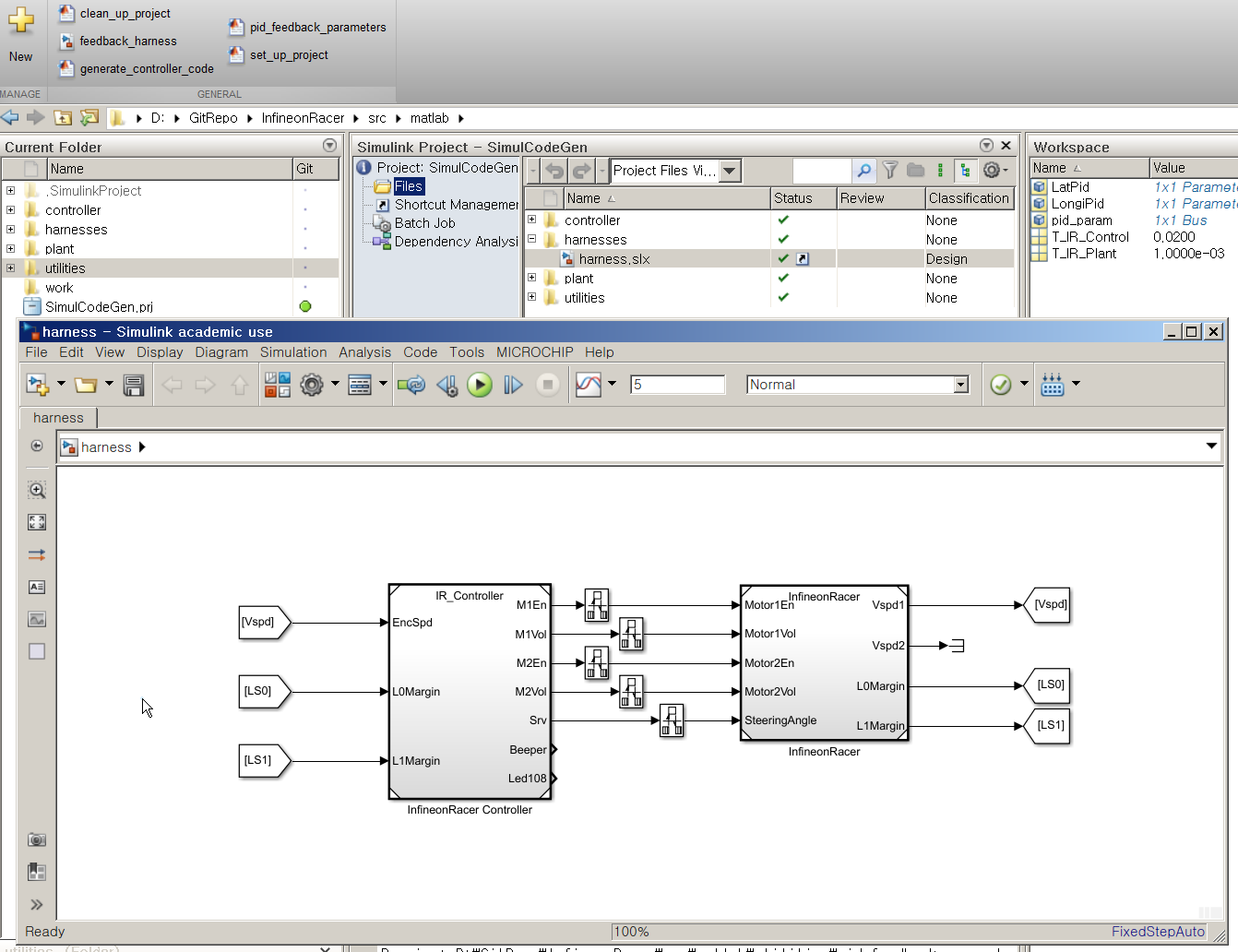Click the project filter funnel icon
Image resolution: width=1238 pixels, height=952 pixels.
point(890,170)
